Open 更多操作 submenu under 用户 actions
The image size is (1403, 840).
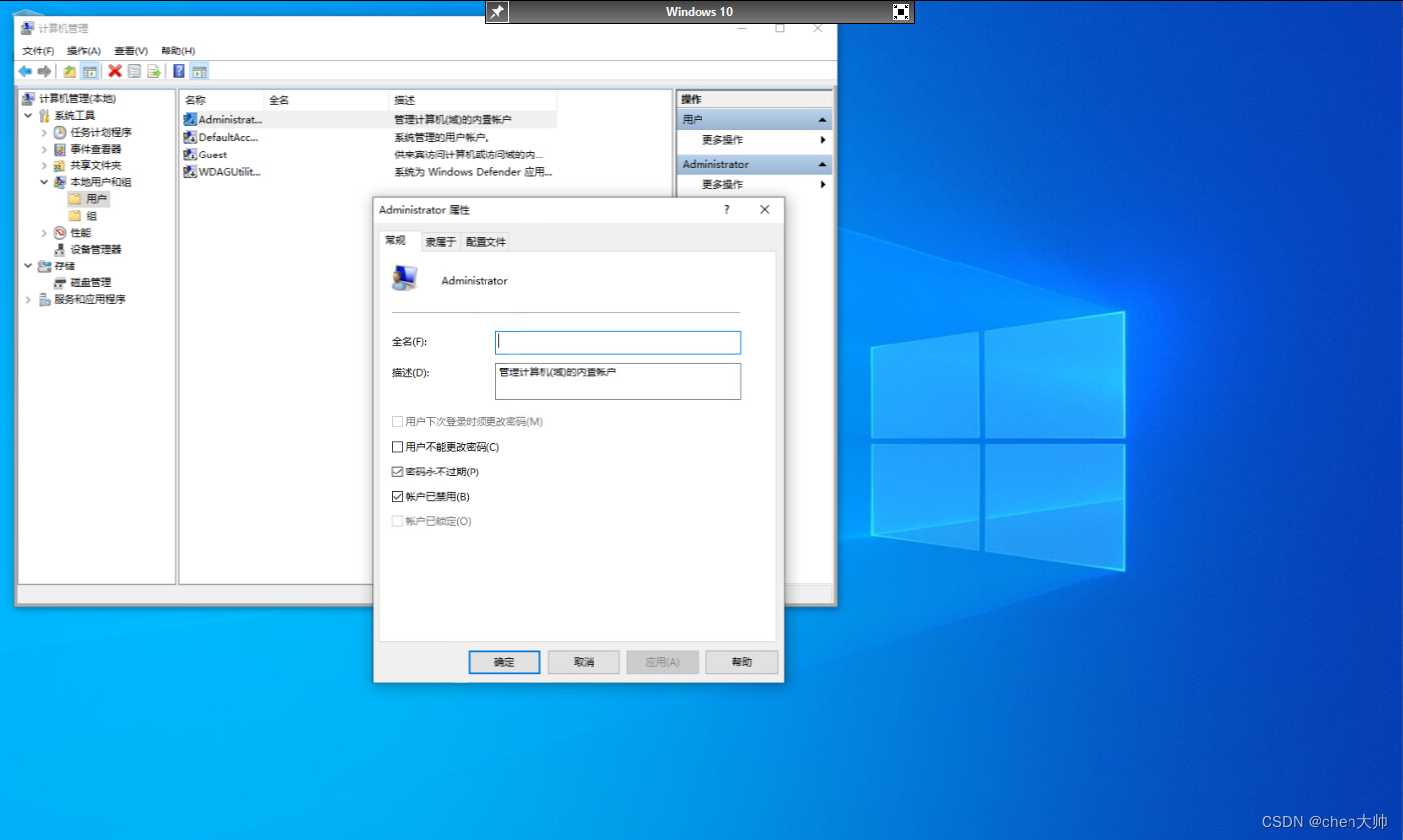pyautogui.click(x=755, y=140)
